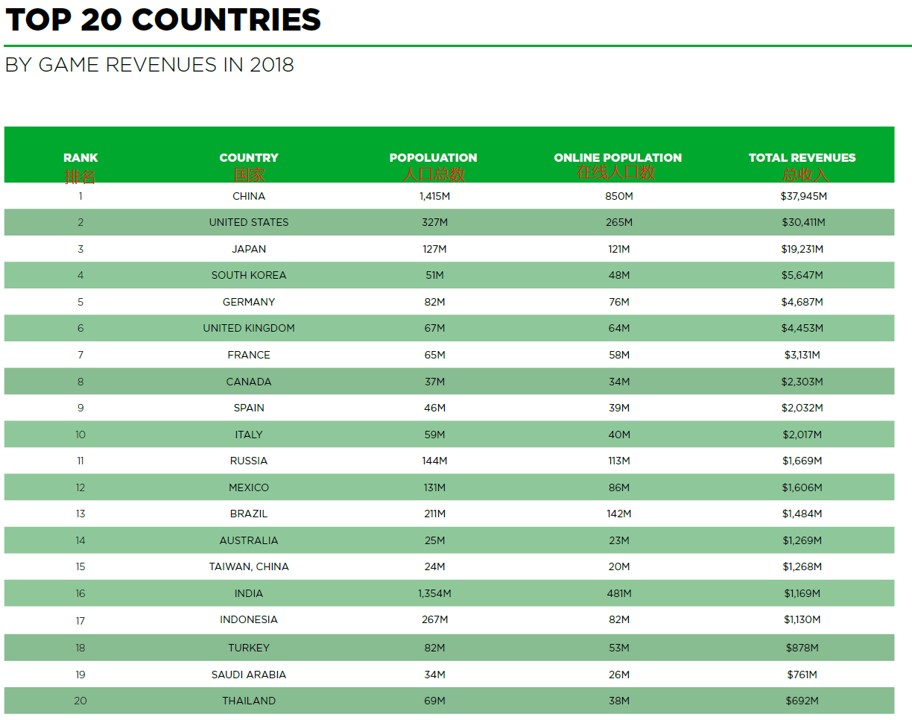
Task: Click Canada's revenue $2,303M
Action: (802, 382)
